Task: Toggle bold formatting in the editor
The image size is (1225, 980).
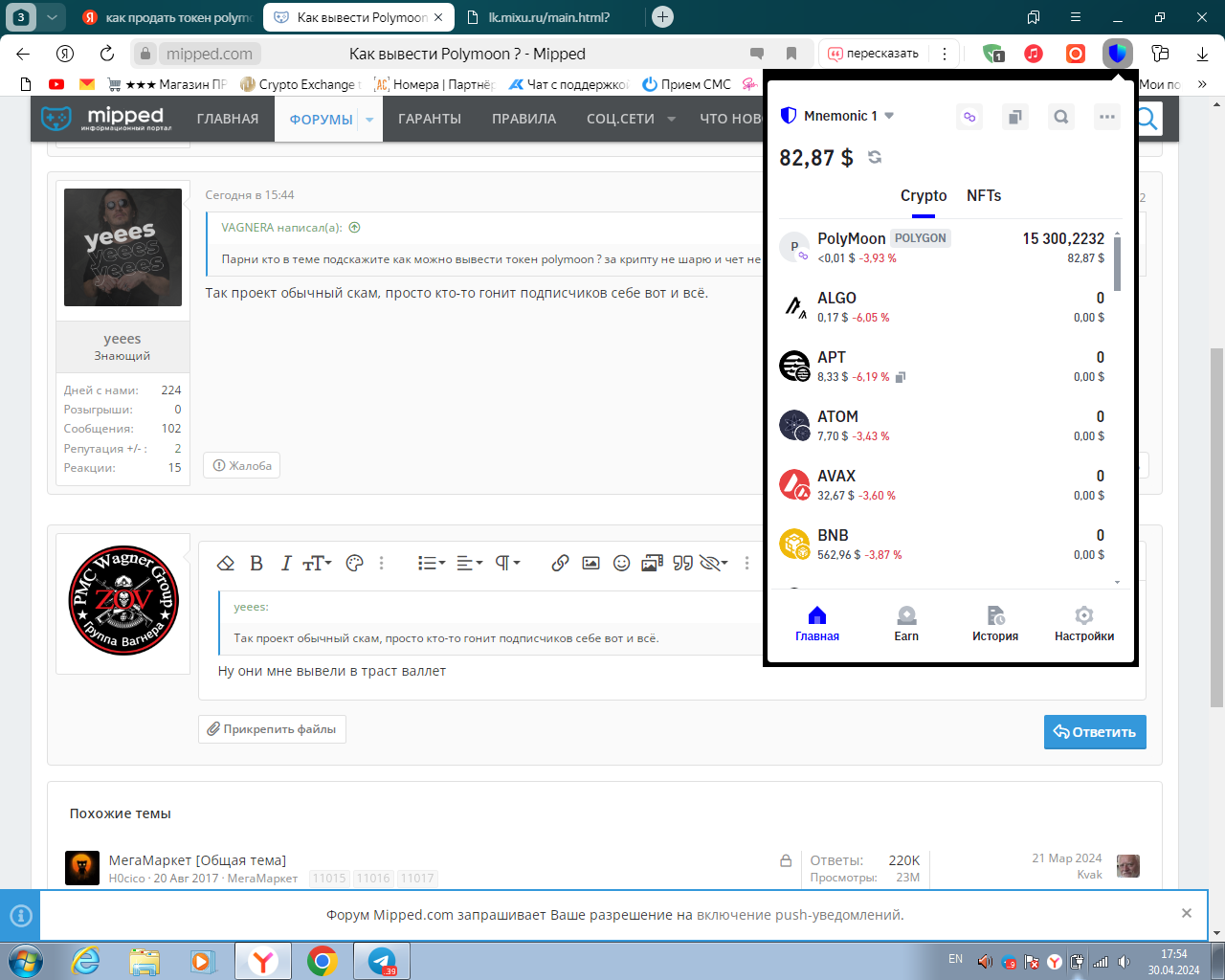Action: [256, 563]
